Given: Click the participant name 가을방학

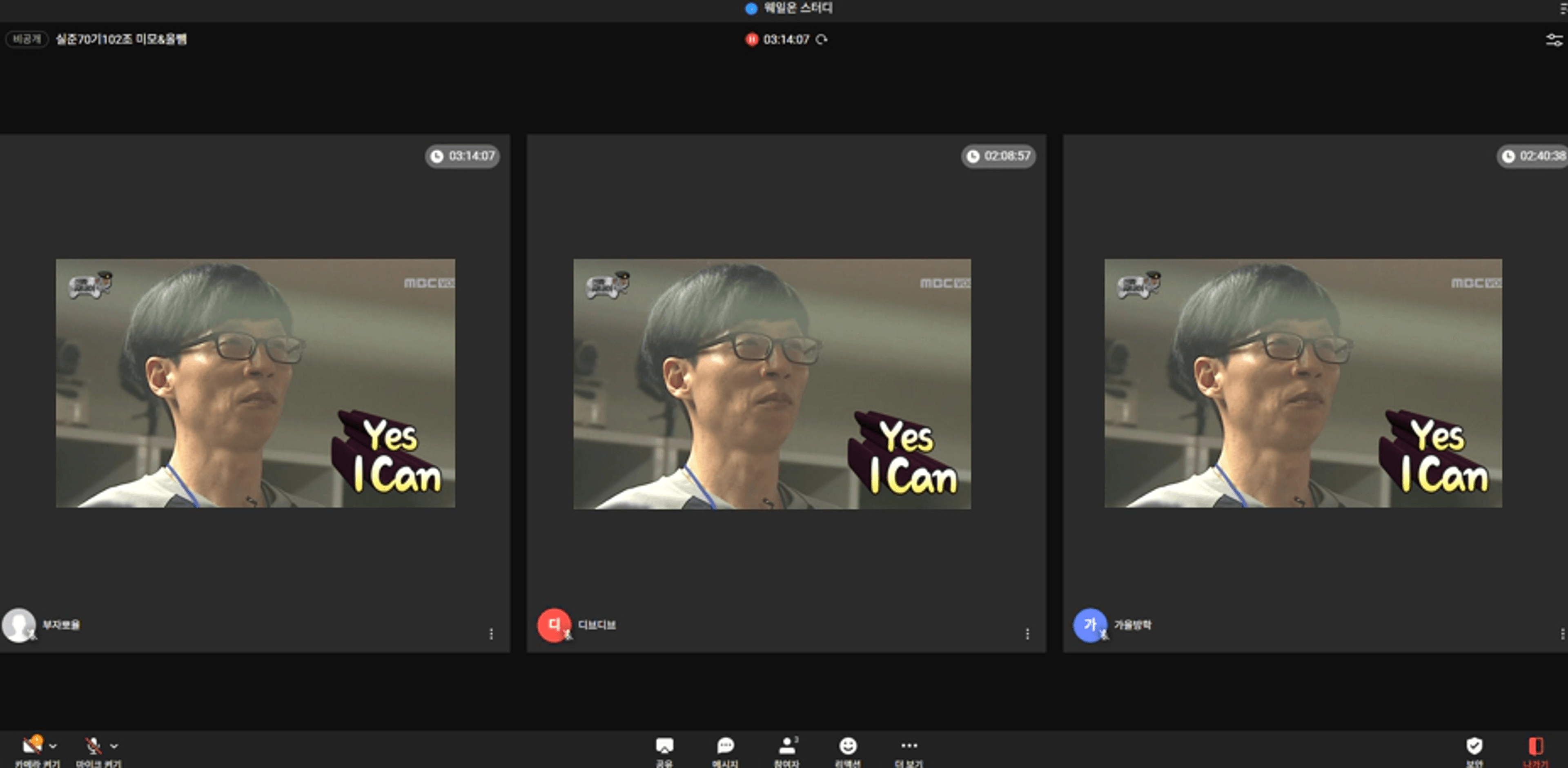Looking at the screenshot, I should pyautogui.click(x=1132, y=625).
